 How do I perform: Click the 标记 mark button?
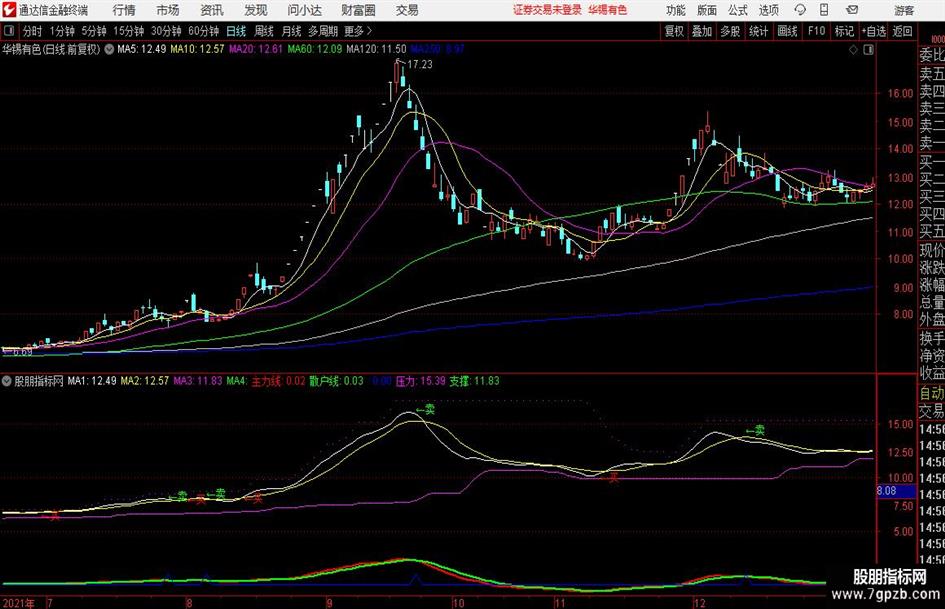point(844,31)
